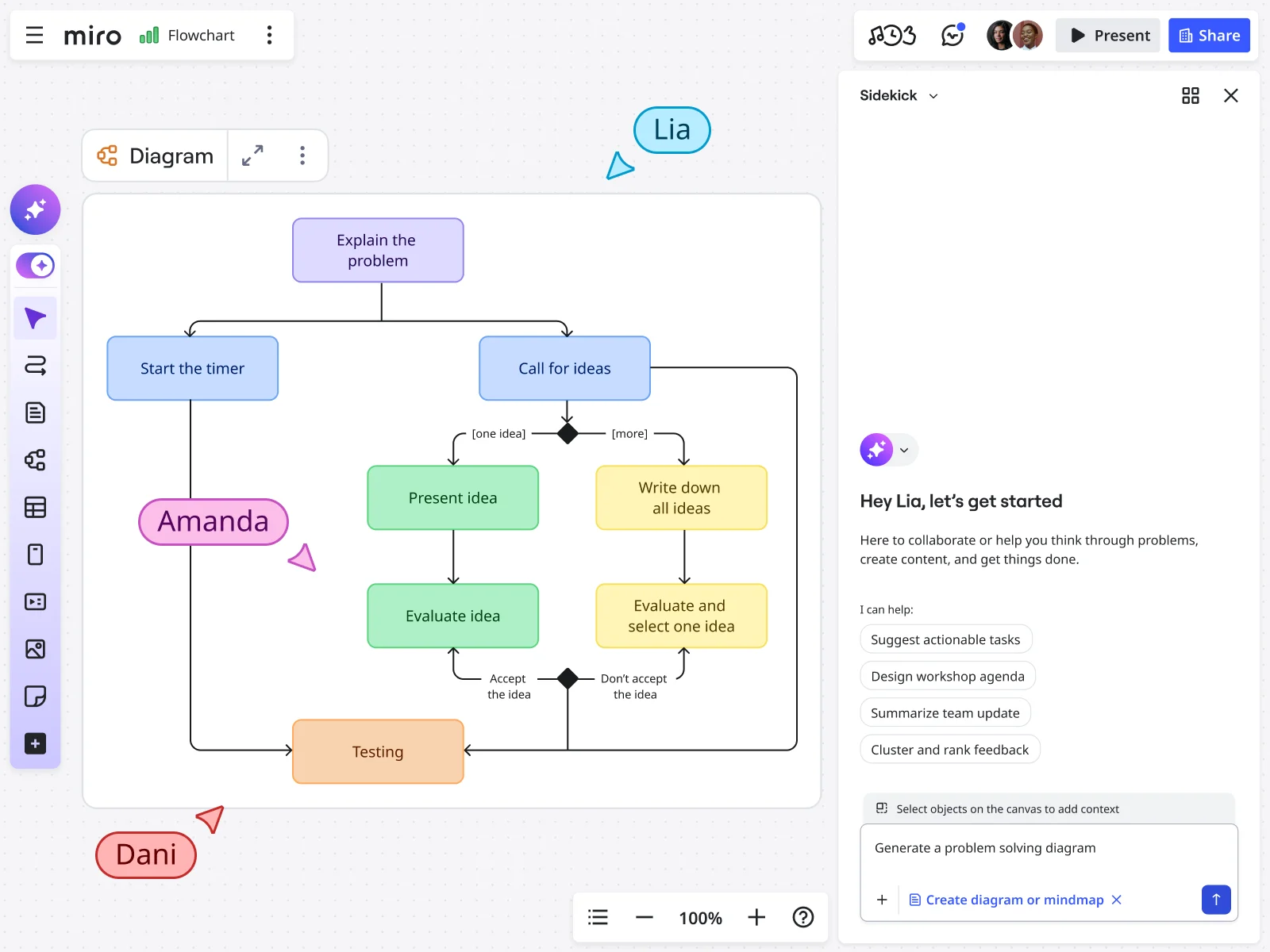
Task: Select the mindmap diagram tool
Action: click(35, 460)
